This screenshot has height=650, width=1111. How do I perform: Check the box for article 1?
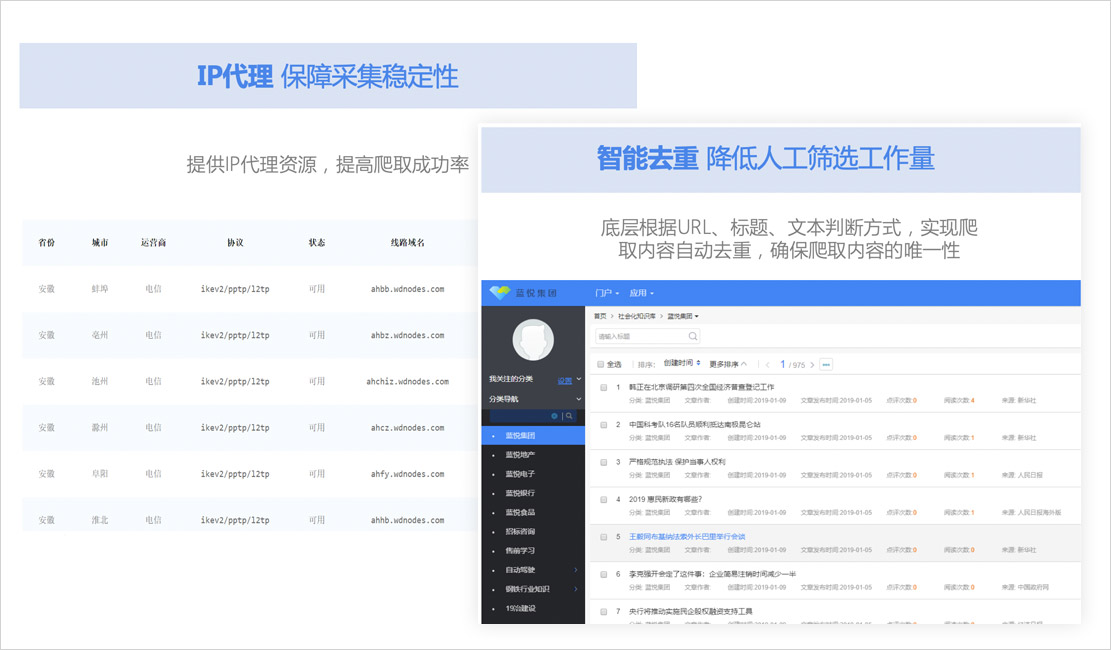(603, 387)
